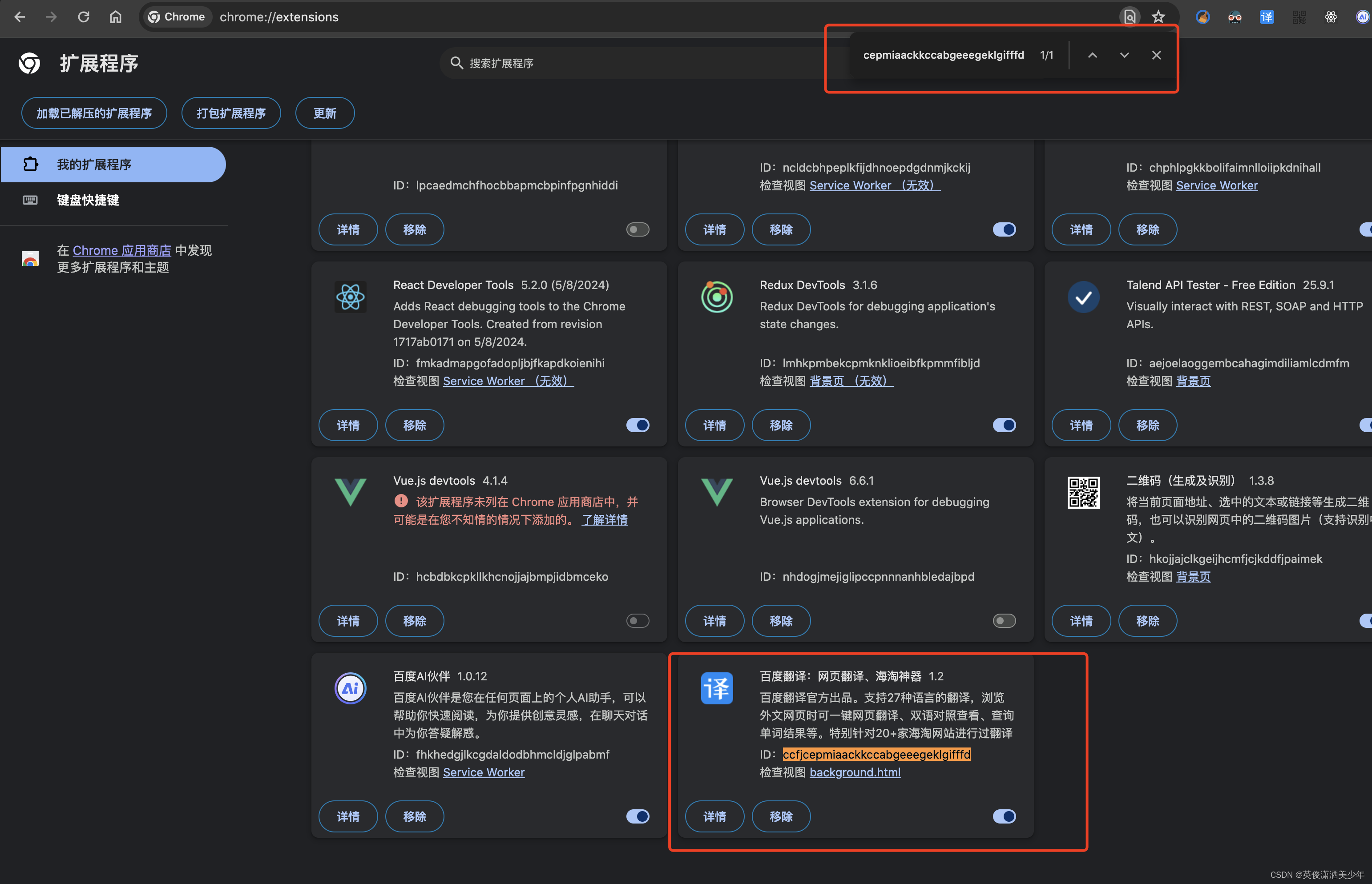The width and height of the screenshot is (1372, 884).
Task: Open Chrome 应用商店 link in sidebar
Action: coord(122,250)
